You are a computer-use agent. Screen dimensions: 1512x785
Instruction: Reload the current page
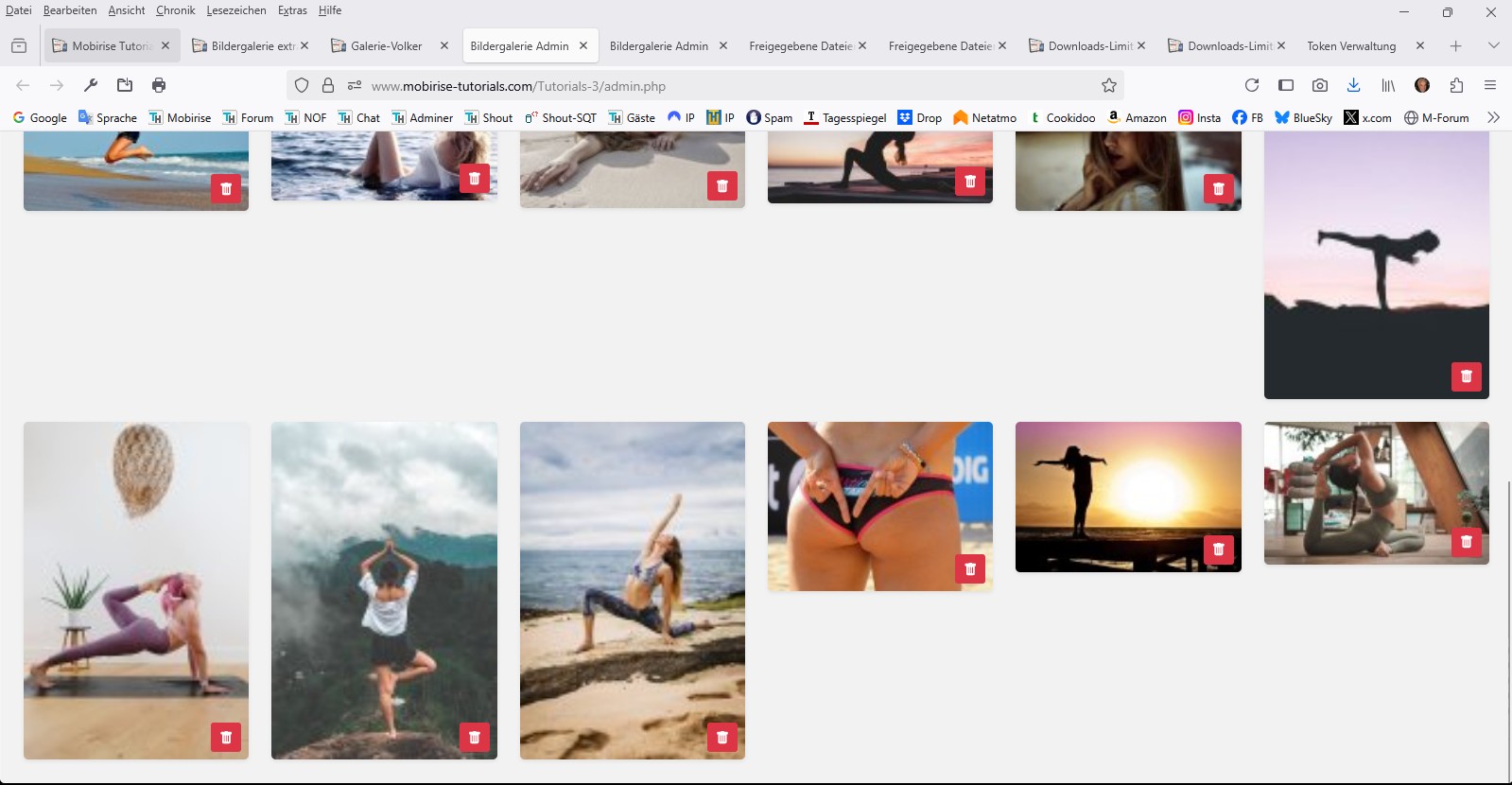click(1252, 85)
